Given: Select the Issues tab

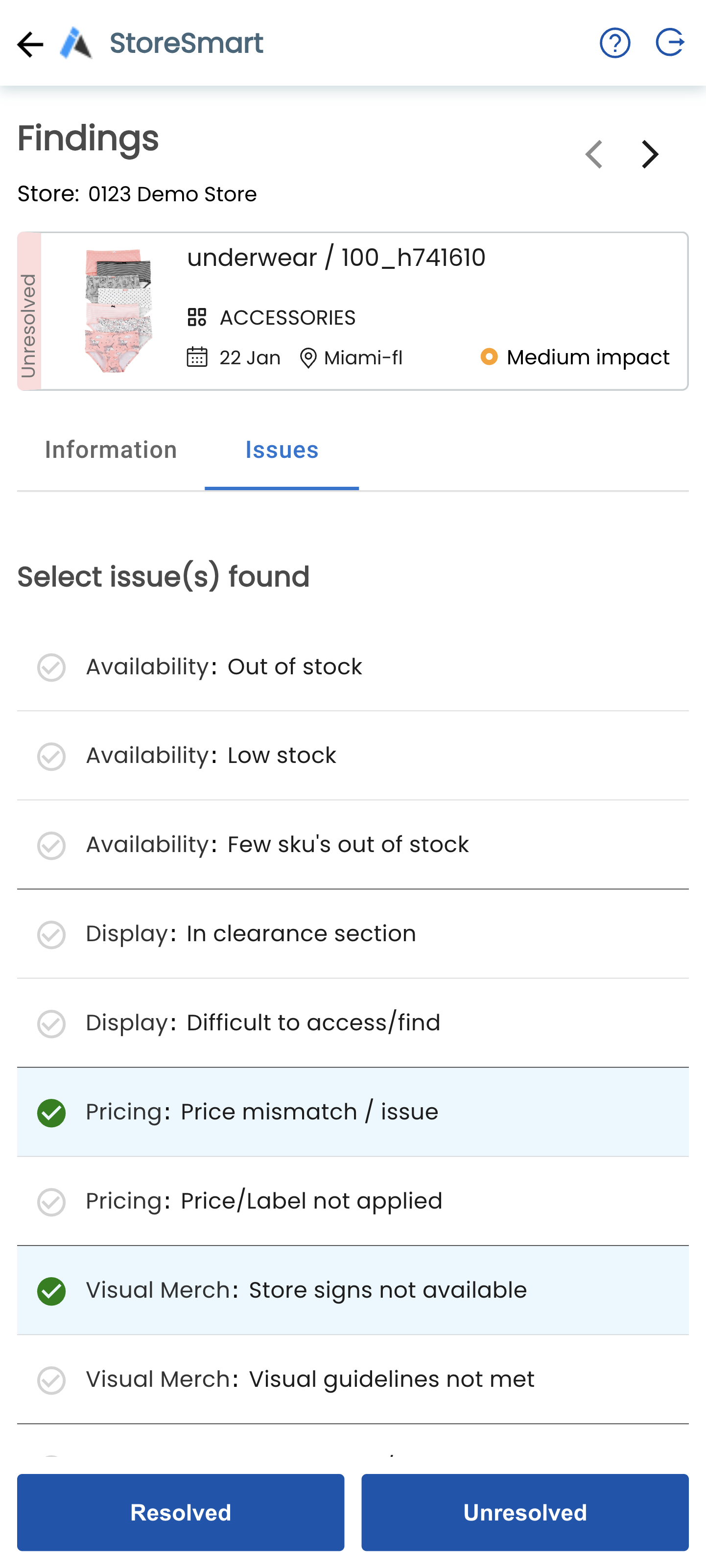Looking at the screenshot, I should tap(281, 451).
